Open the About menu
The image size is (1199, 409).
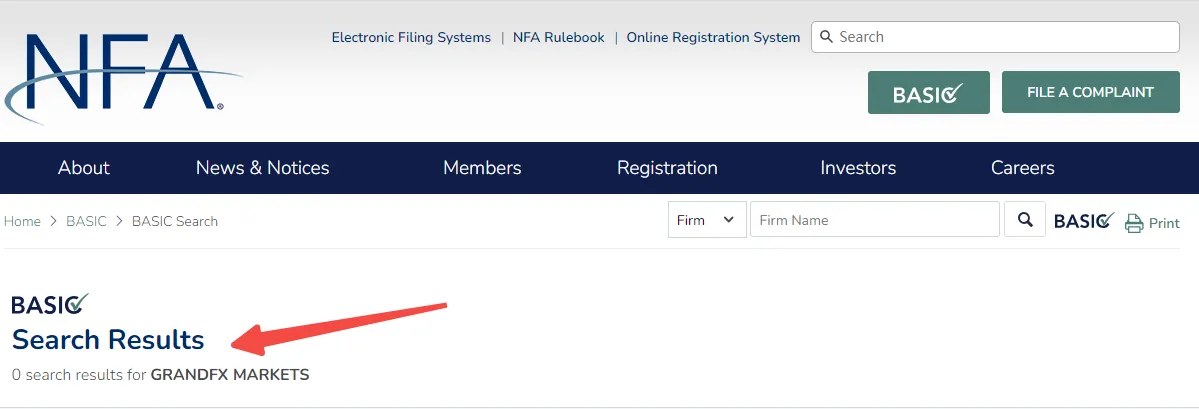click(x=84, y=167)
